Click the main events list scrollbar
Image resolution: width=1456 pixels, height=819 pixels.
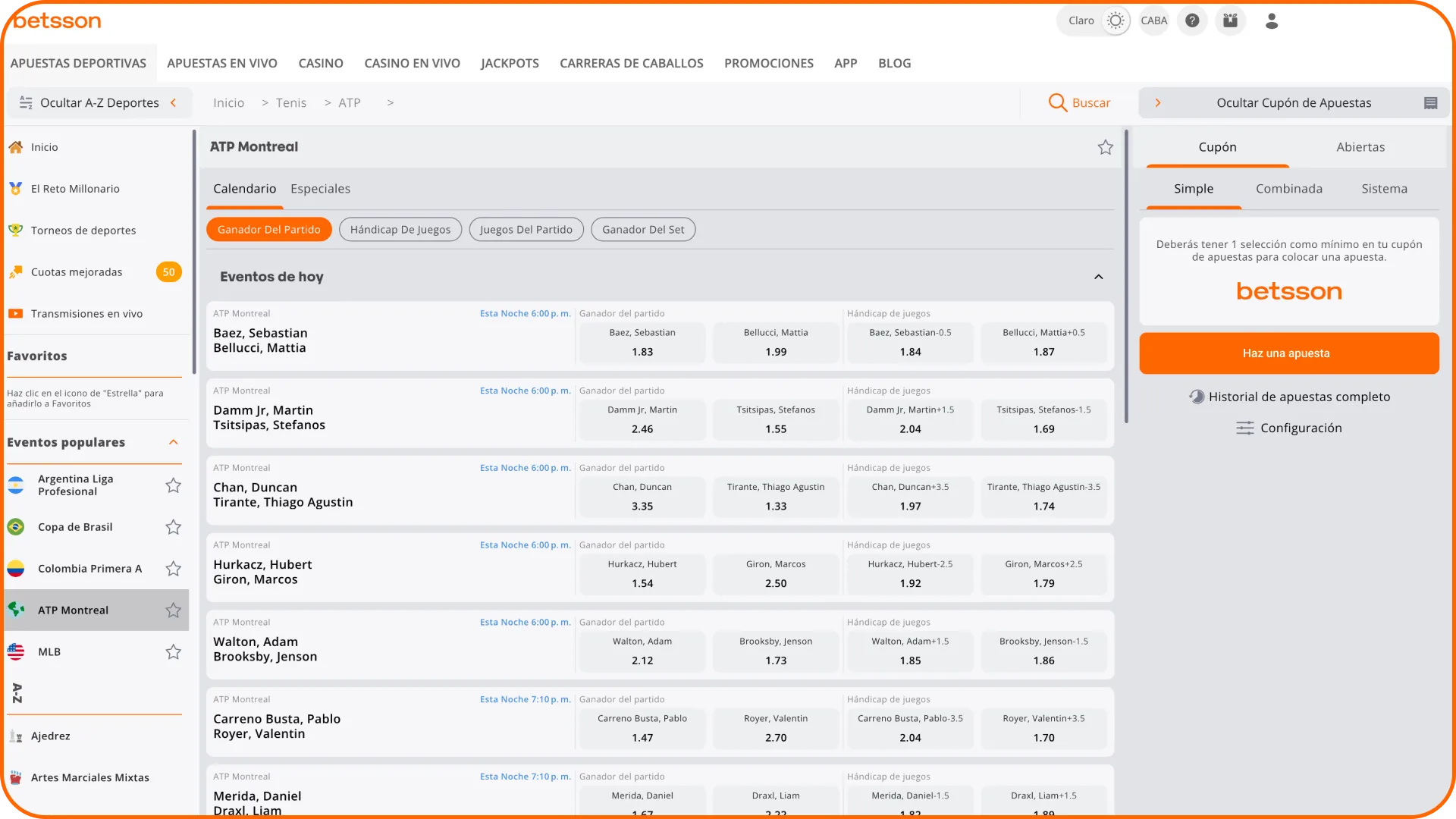[x=1126, y=277]
